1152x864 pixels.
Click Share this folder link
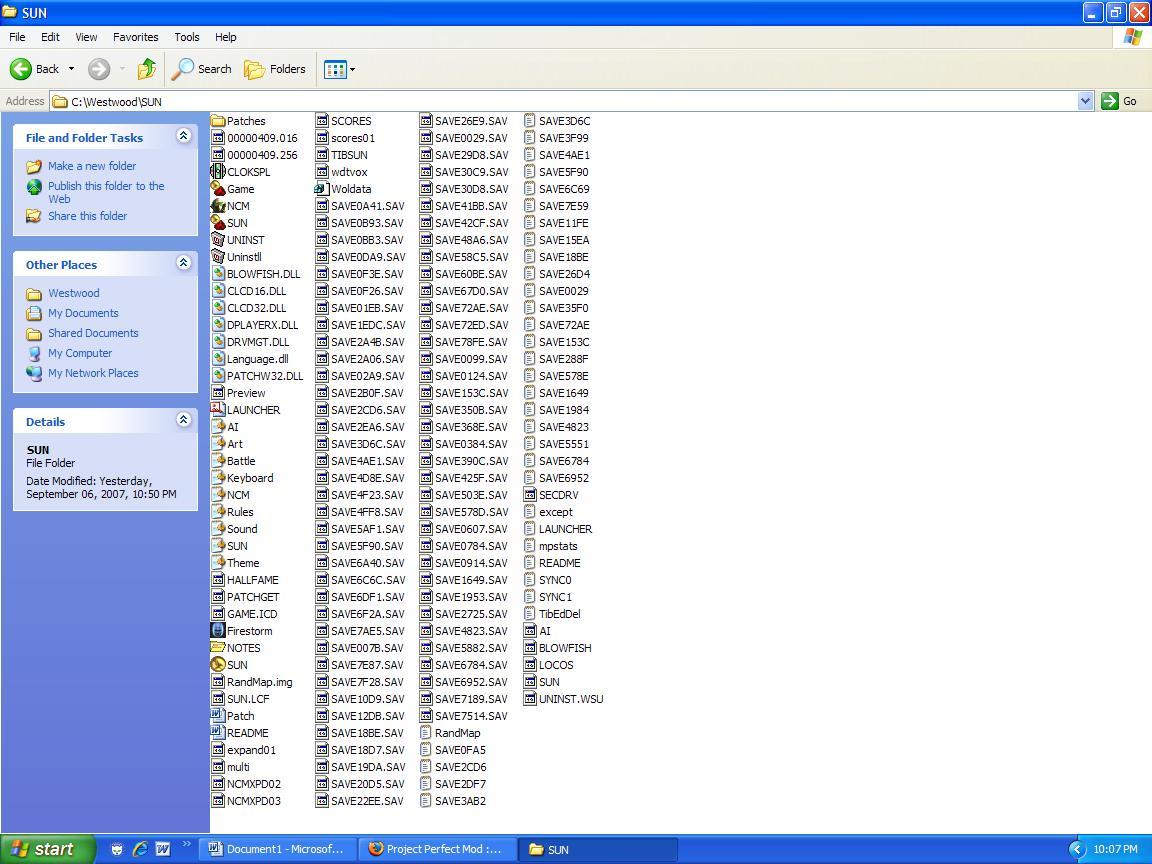pos(87,216)
